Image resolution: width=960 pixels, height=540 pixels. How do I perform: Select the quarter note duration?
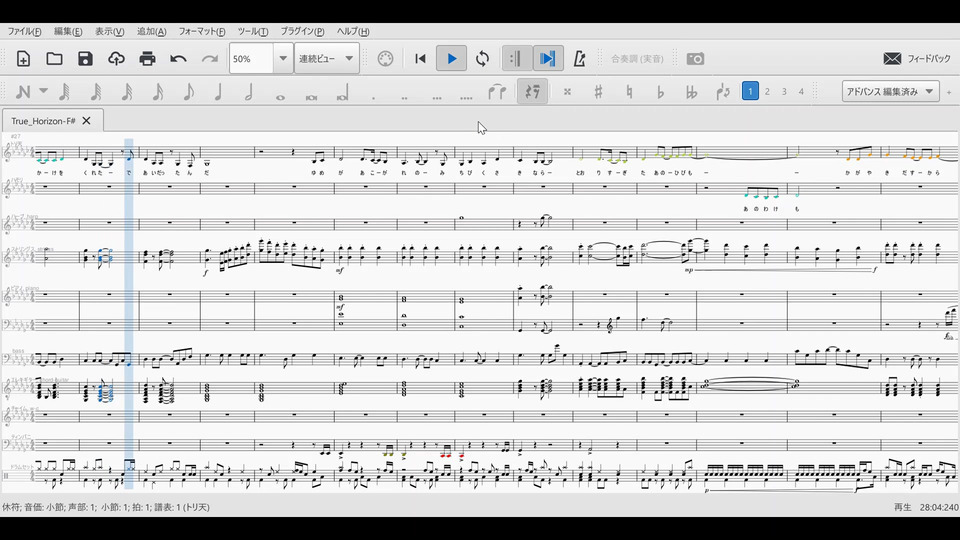218,92
